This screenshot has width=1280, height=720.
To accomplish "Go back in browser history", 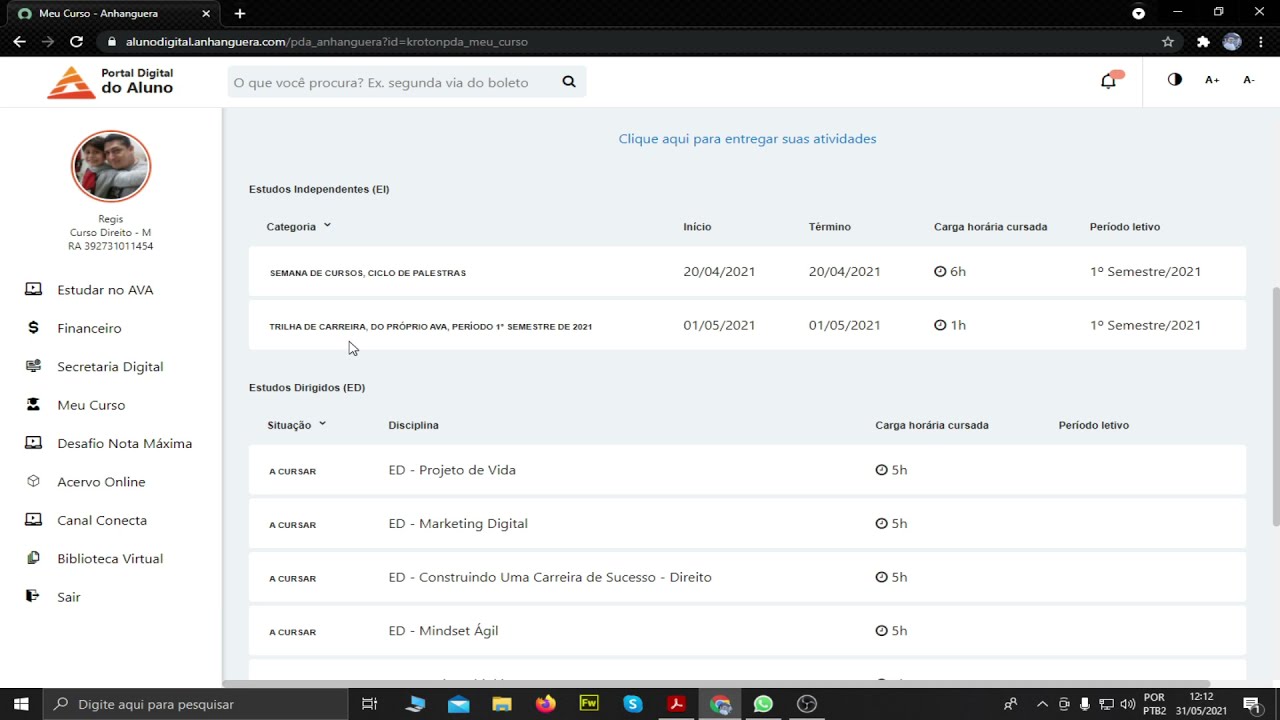I will (x=19, y=42).
